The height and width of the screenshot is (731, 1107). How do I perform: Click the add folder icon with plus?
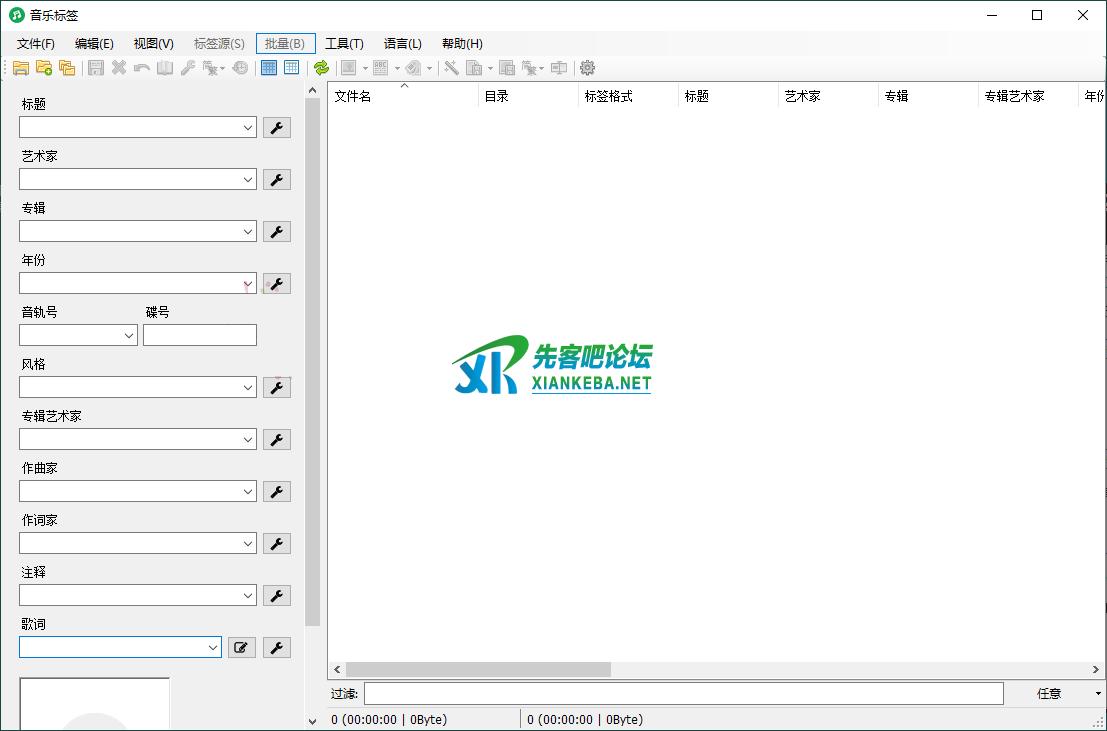tap(44, 68)
